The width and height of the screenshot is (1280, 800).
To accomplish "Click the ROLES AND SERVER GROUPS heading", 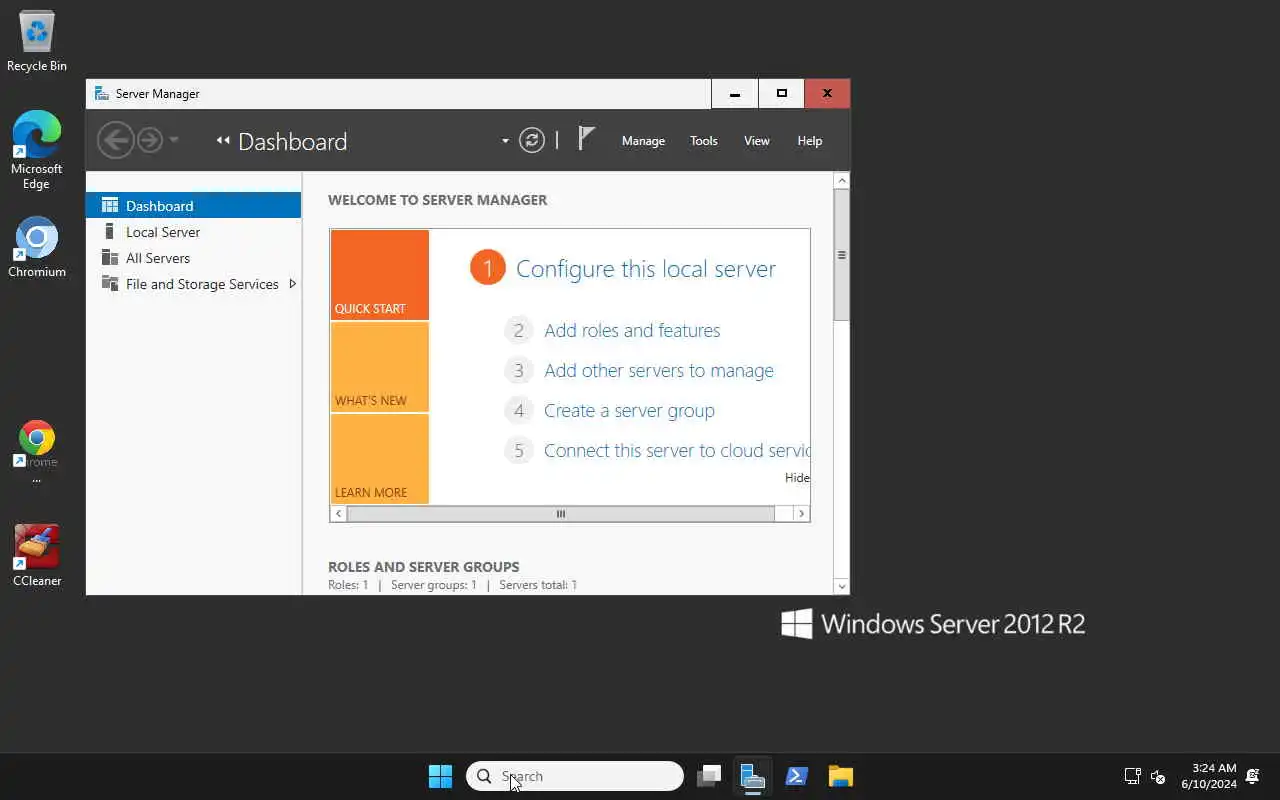I will 424,566.
